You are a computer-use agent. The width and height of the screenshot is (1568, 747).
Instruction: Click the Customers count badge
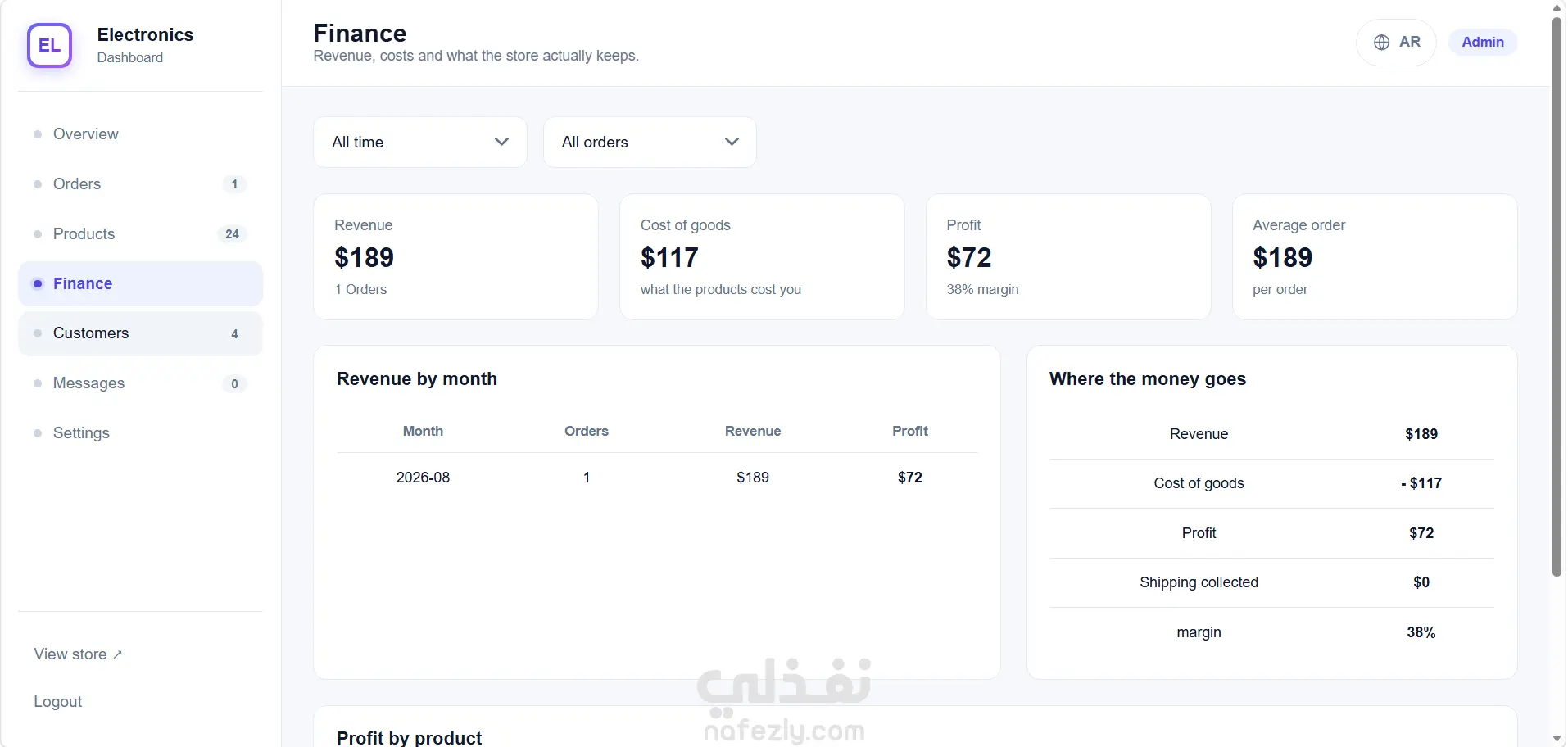(x=234, y=333)
